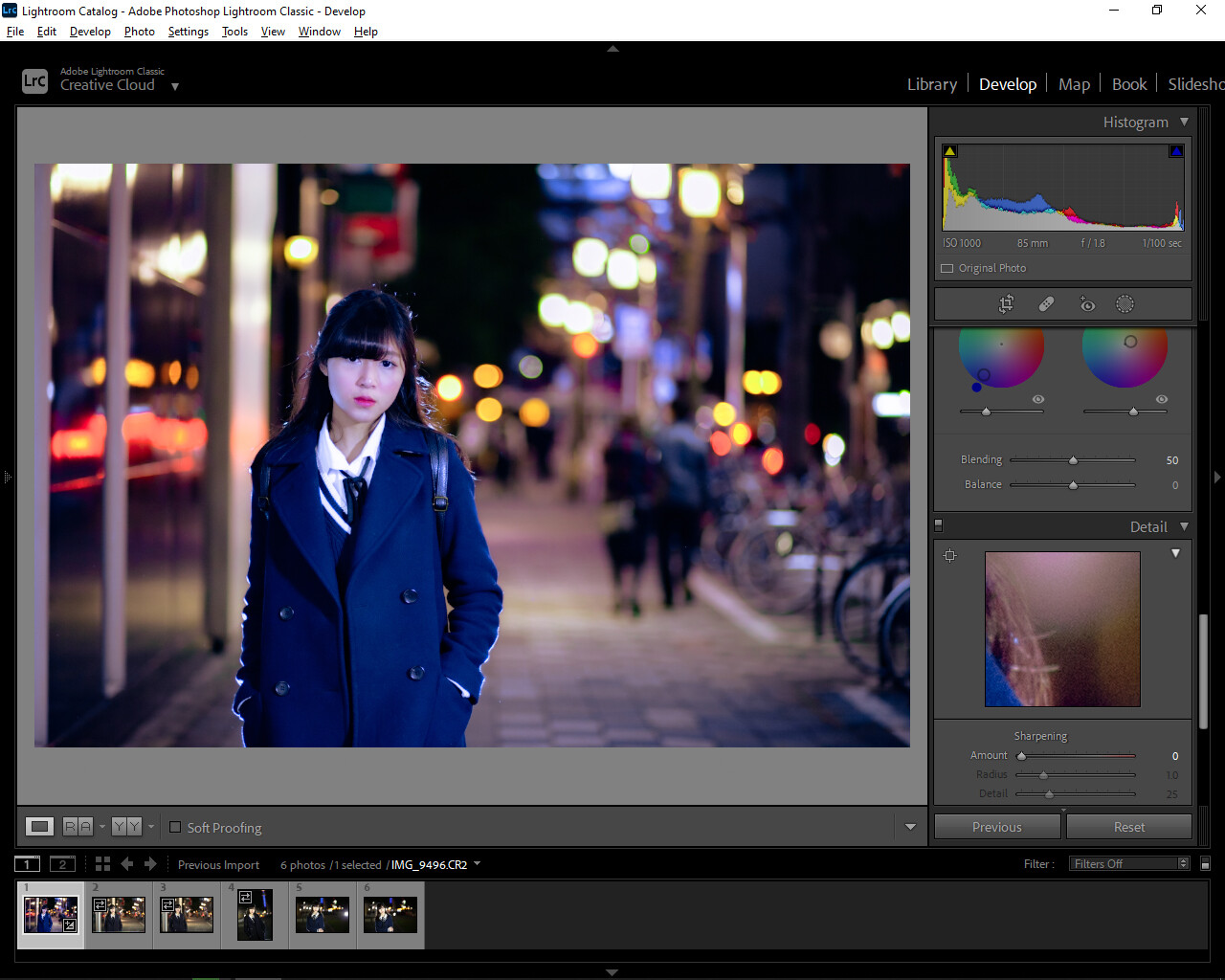The width and height of the screenshot is (1225, 980).
Task: Open the File menu
Action: 15,32
